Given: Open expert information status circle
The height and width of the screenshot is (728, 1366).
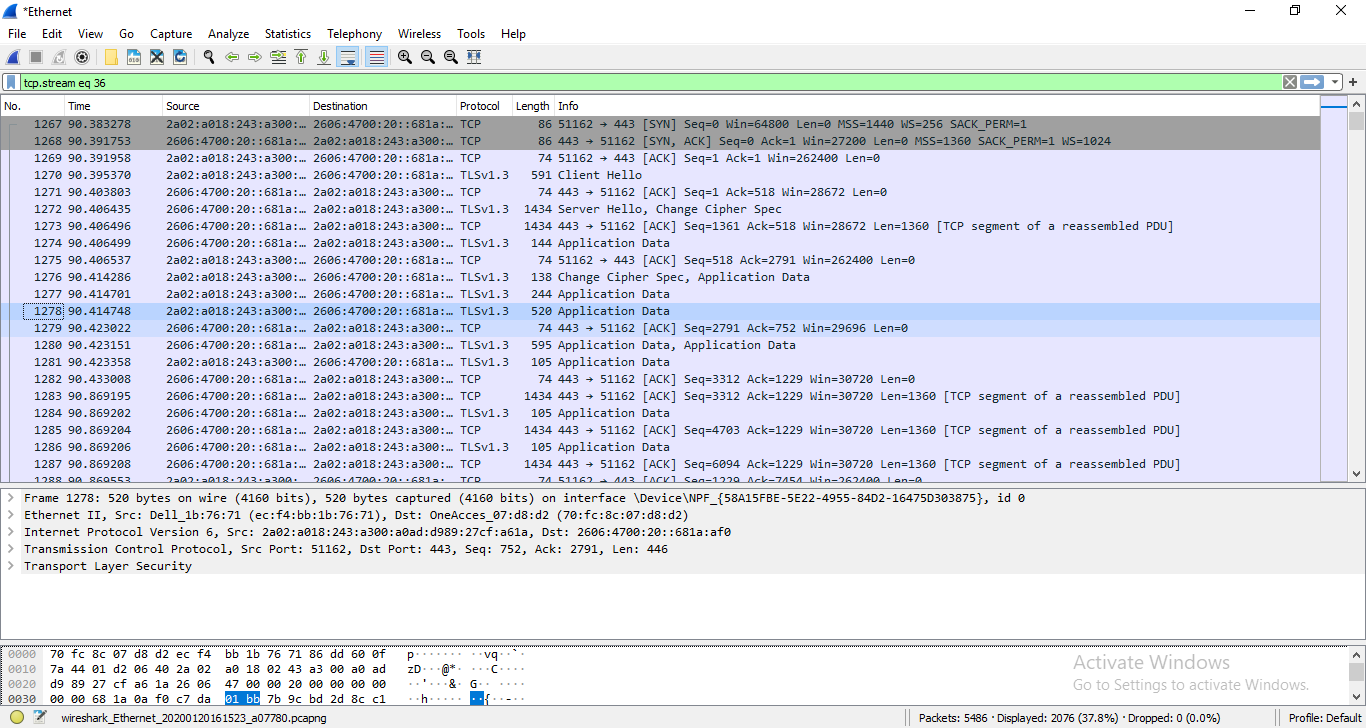Looking at the screenshot, I should pyautogui.click(x=17, y=717).
